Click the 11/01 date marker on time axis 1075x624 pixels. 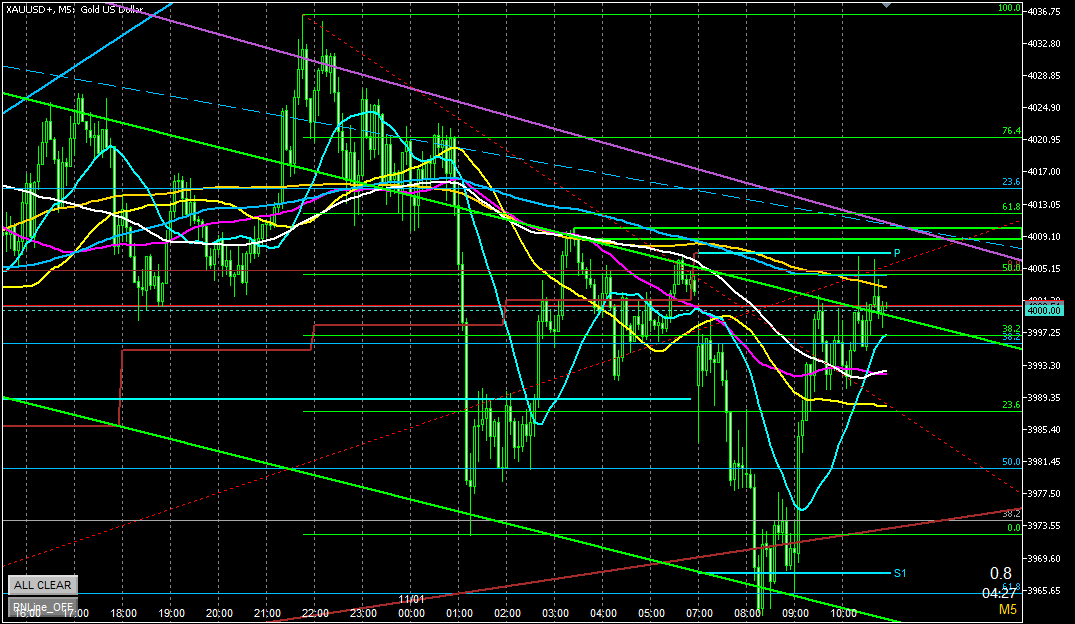click(411, 600)
